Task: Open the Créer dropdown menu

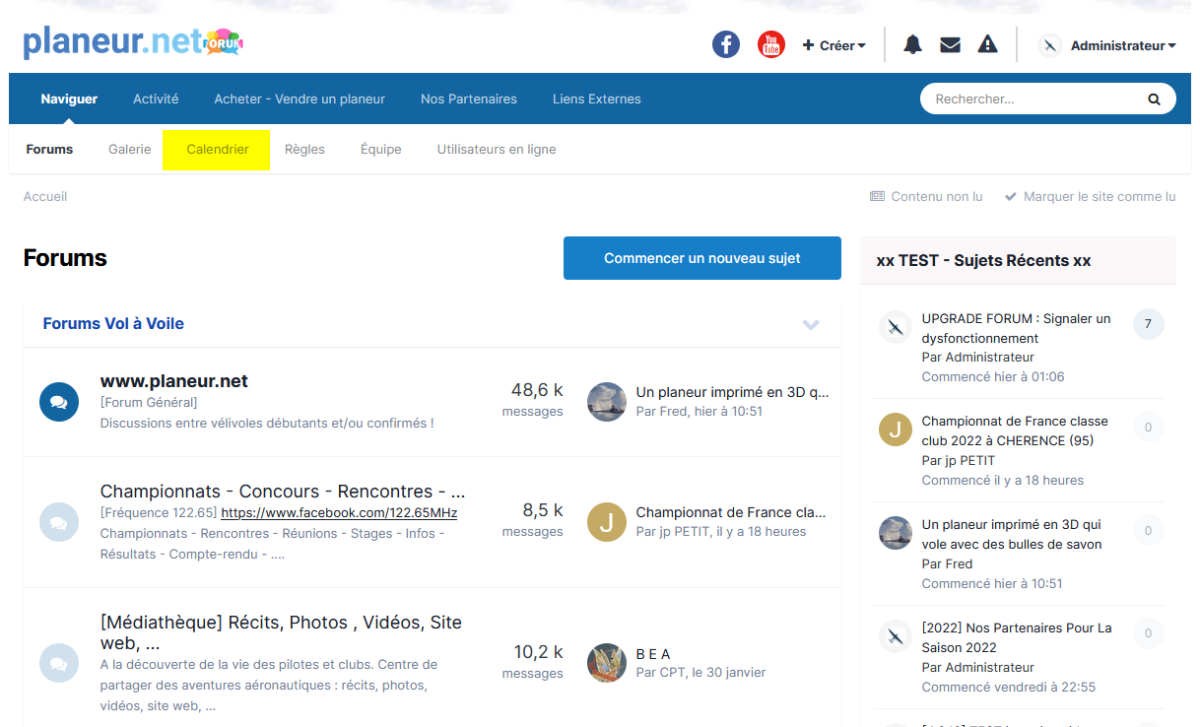Action: pos(834,45)
